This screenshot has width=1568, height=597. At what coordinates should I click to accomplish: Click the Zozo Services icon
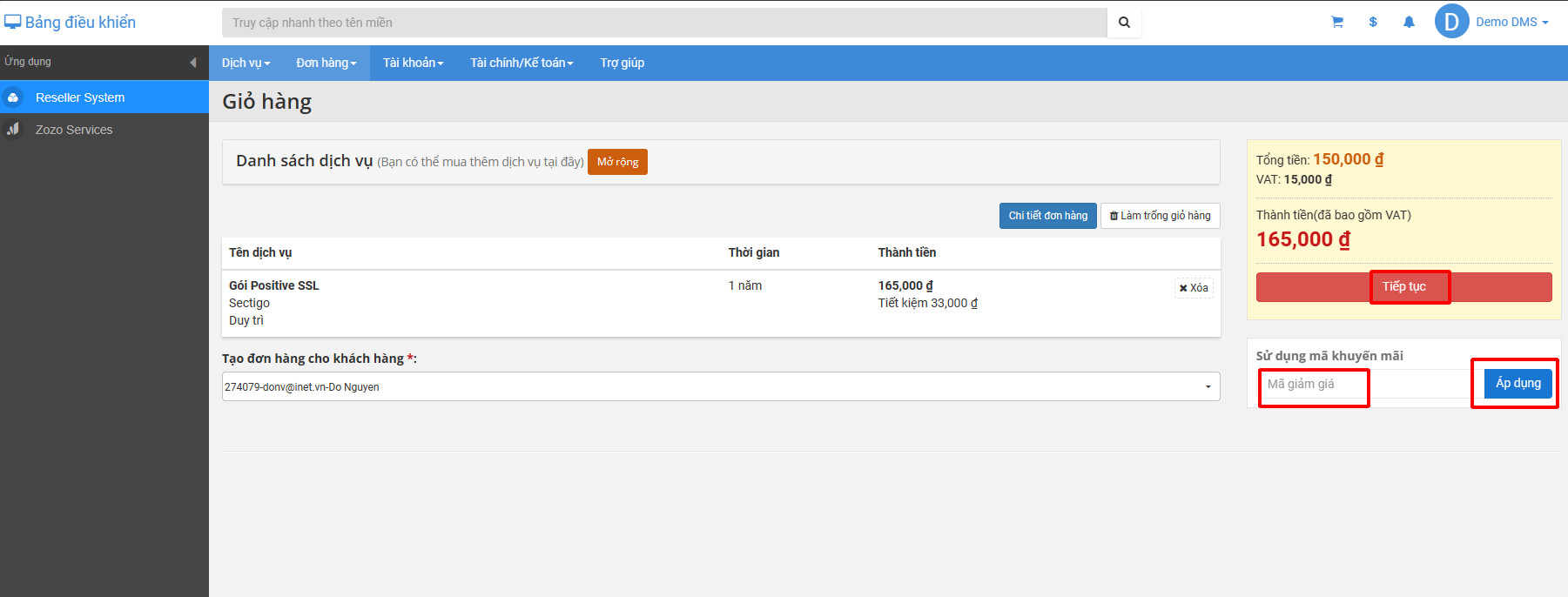pyautogui.click(x=13, y=130)
